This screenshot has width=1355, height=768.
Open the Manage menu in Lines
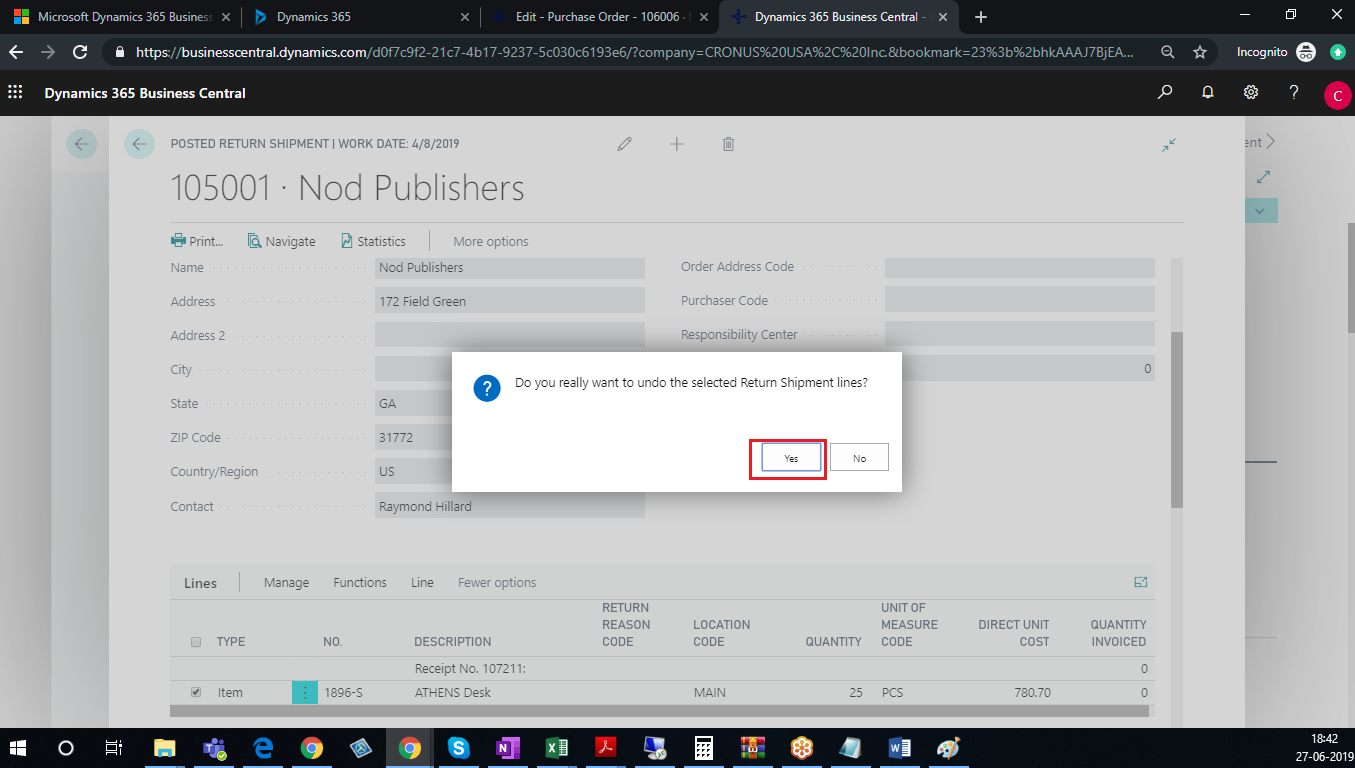point(286,583)
